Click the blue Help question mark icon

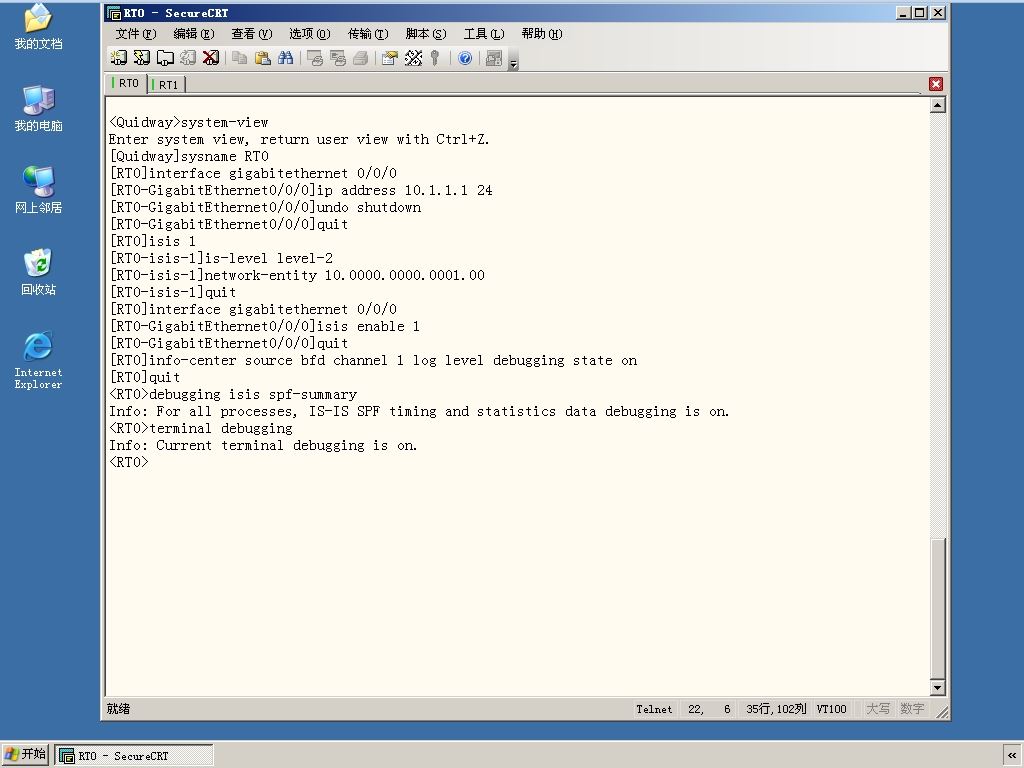[x=465, y=58]
